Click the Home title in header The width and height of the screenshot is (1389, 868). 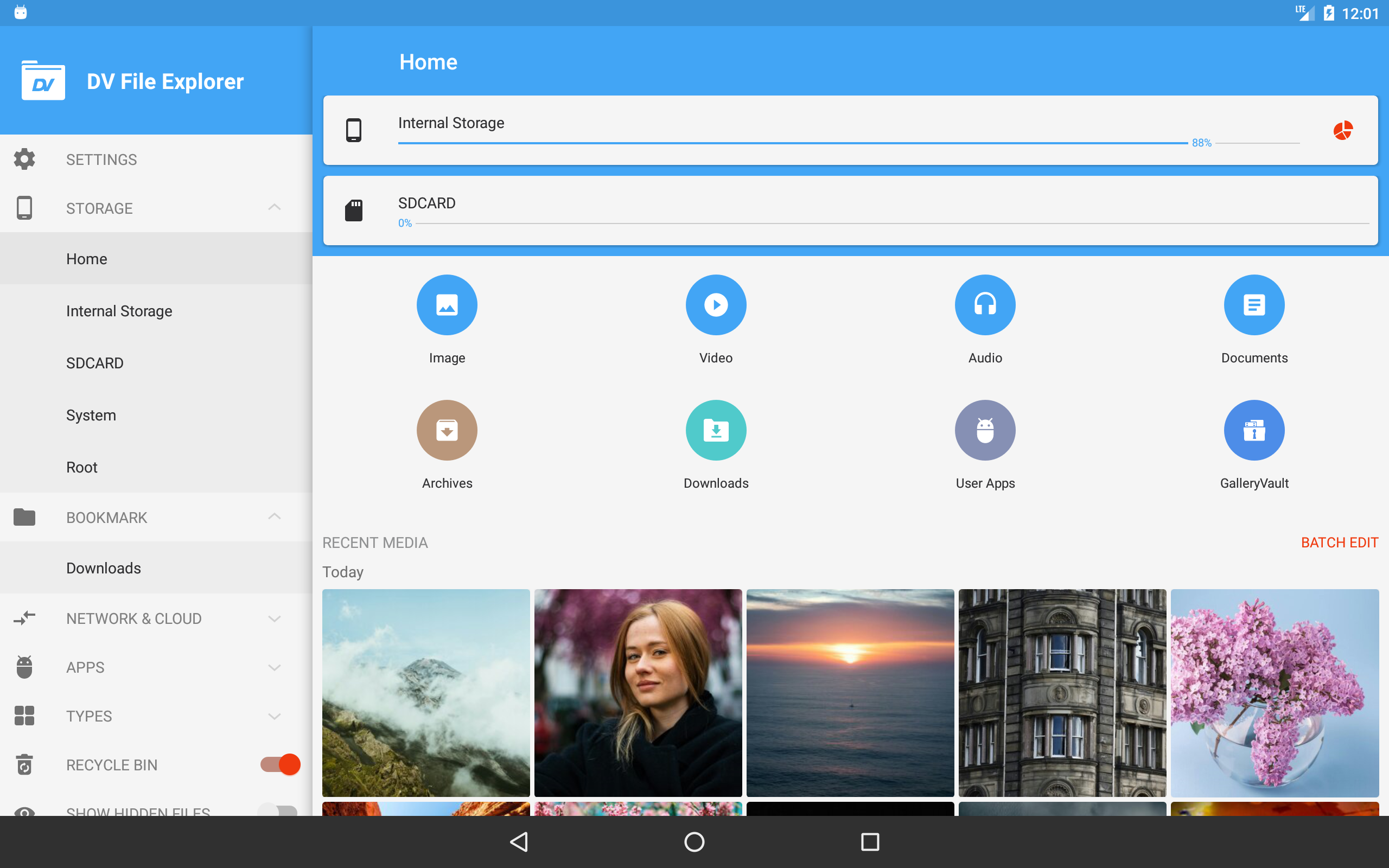pyautogui.click(x=428, y=61)
